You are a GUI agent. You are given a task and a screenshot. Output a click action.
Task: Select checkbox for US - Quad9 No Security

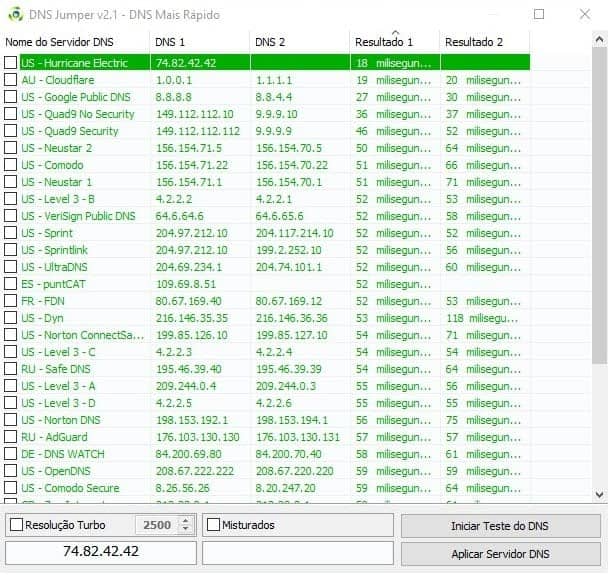[x=11, y=114]
